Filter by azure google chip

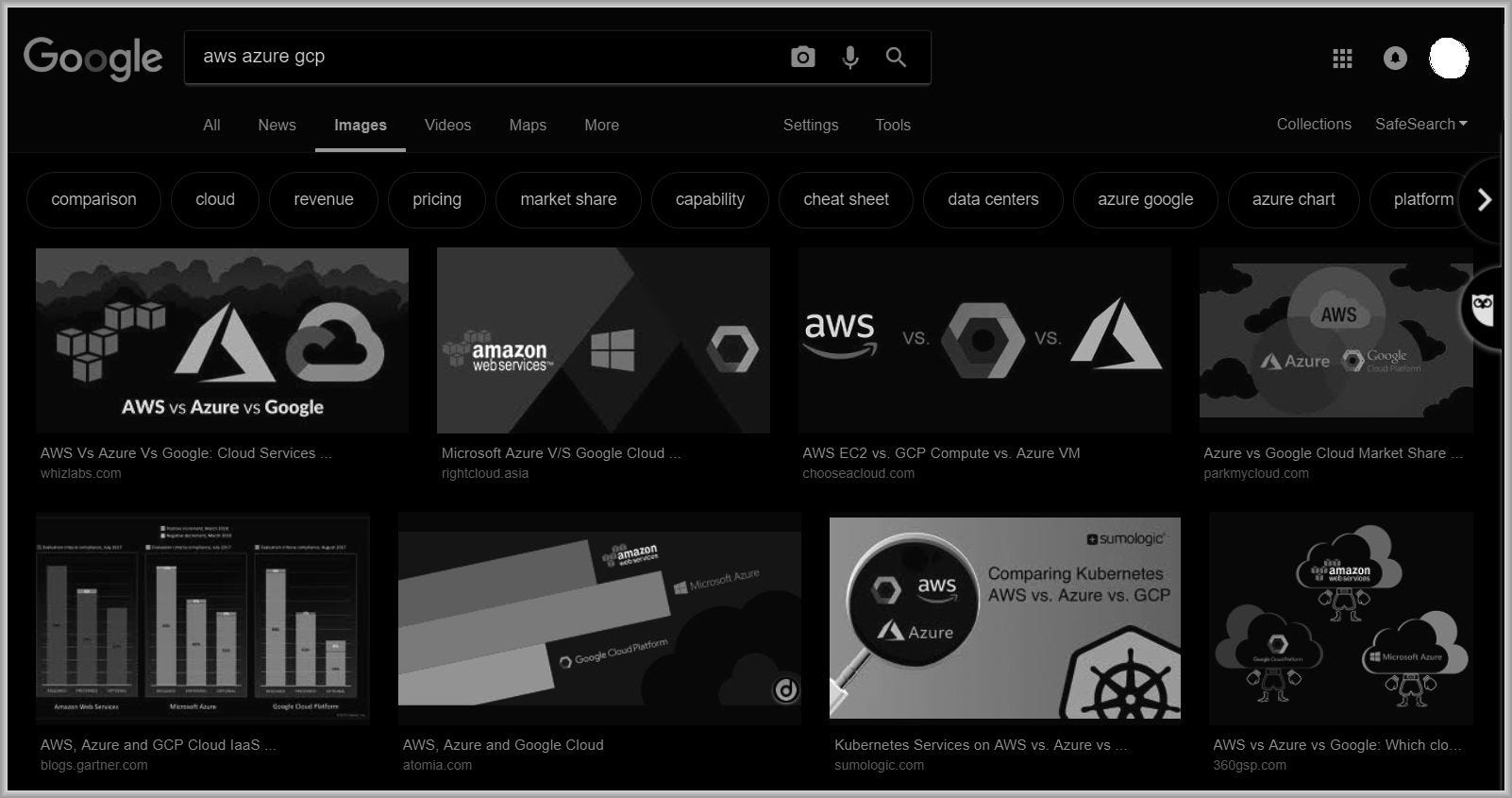pos(1145,199)
